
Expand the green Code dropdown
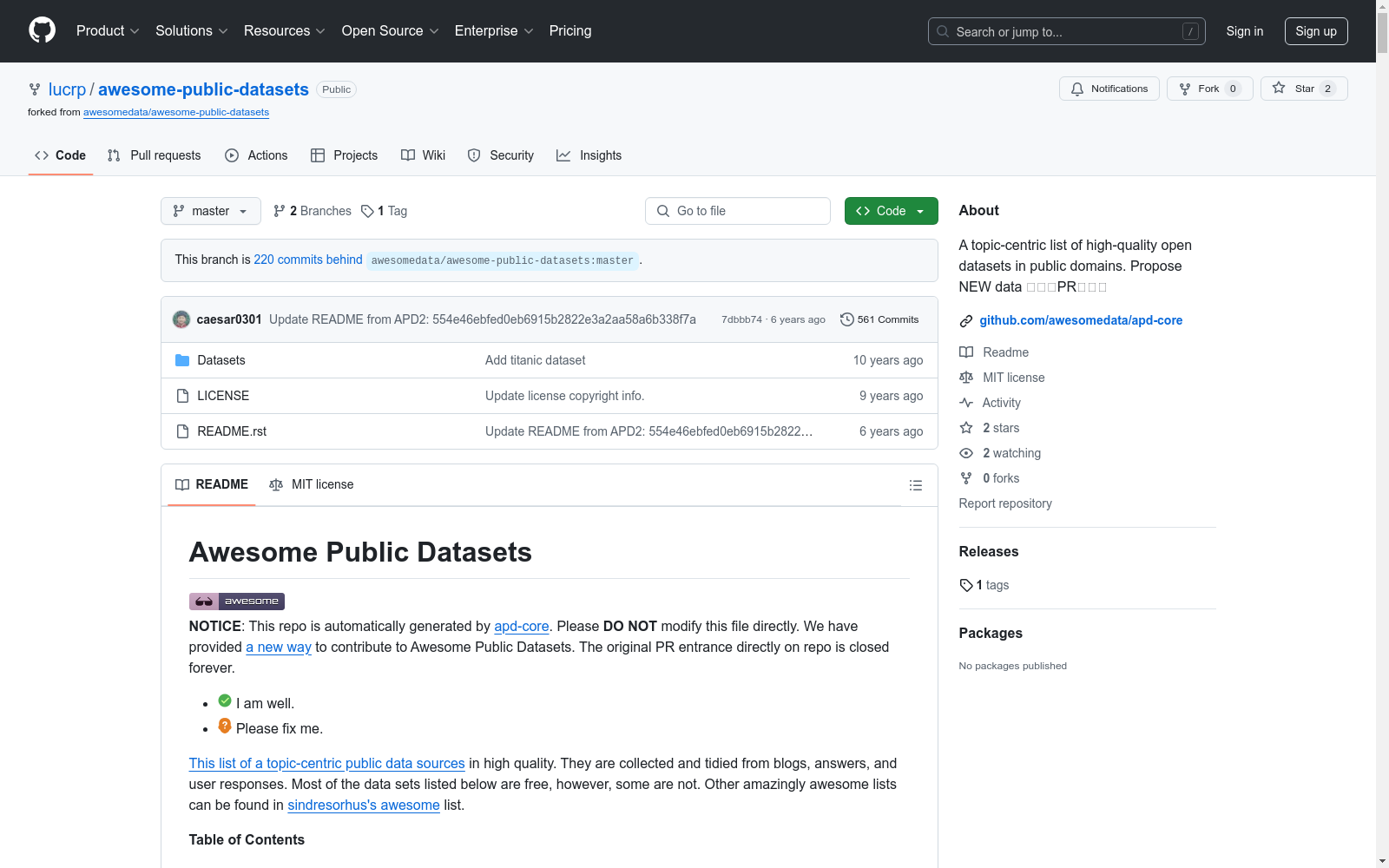tap(891, 211)
